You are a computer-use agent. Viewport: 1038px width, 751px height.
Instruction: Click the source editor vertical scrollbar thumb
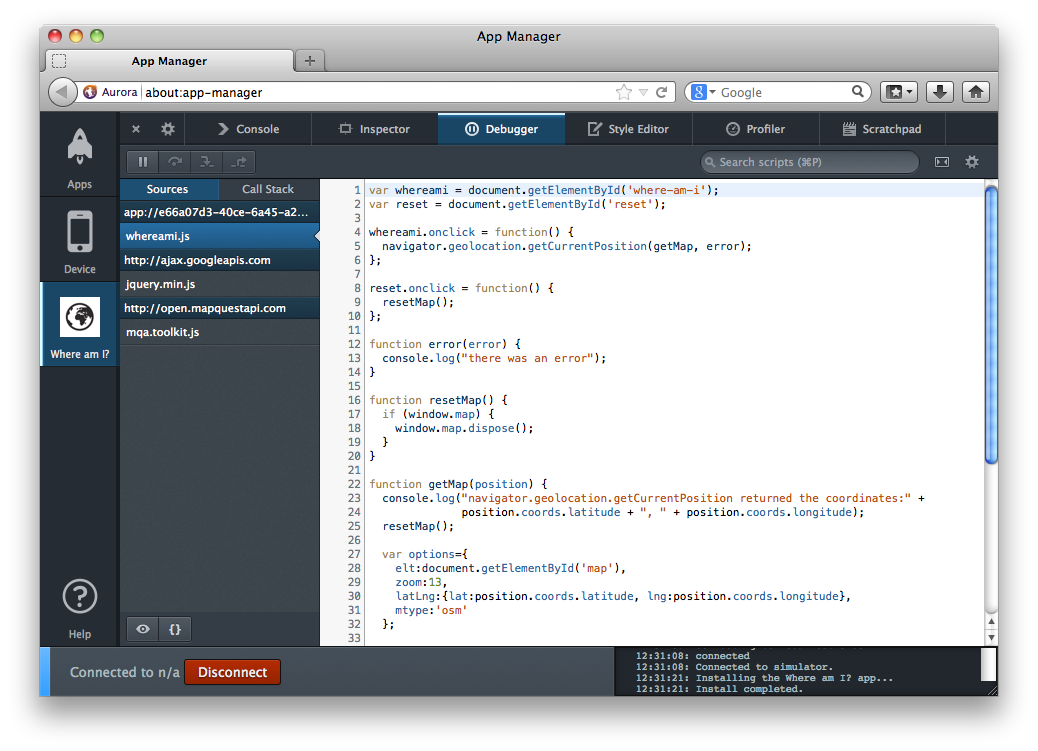[991, 326]
